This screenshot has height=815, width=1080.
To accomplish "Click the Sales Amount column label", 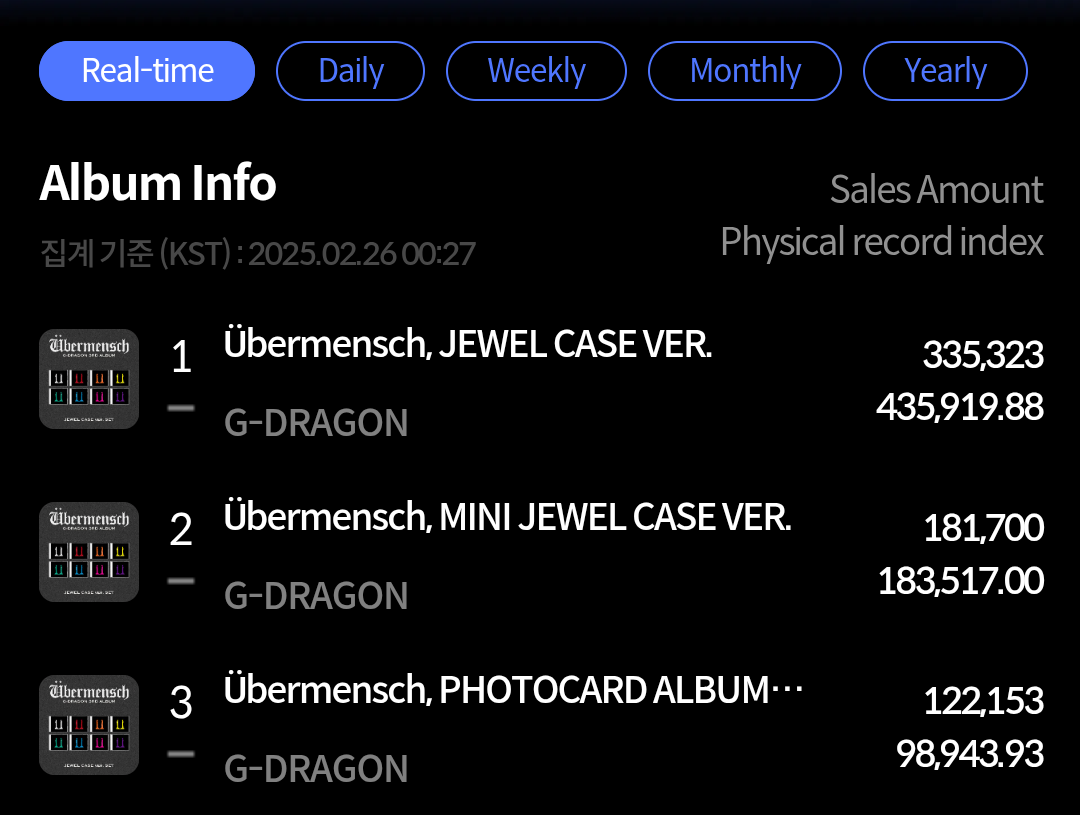I will click(x=936, y=190).
